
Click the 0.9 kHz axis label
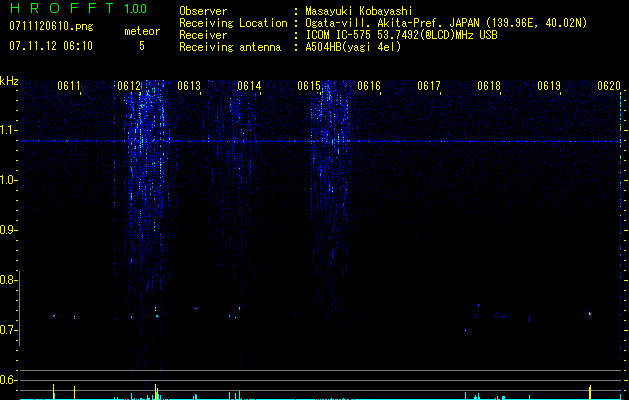tap(7, 230)
